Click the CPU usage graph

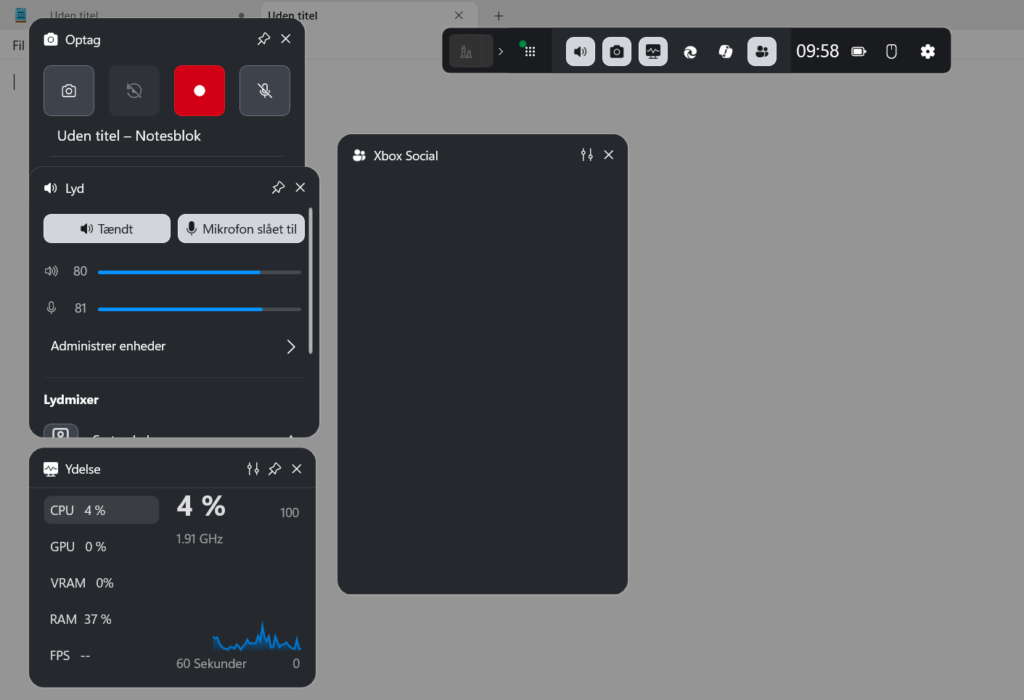257,637
